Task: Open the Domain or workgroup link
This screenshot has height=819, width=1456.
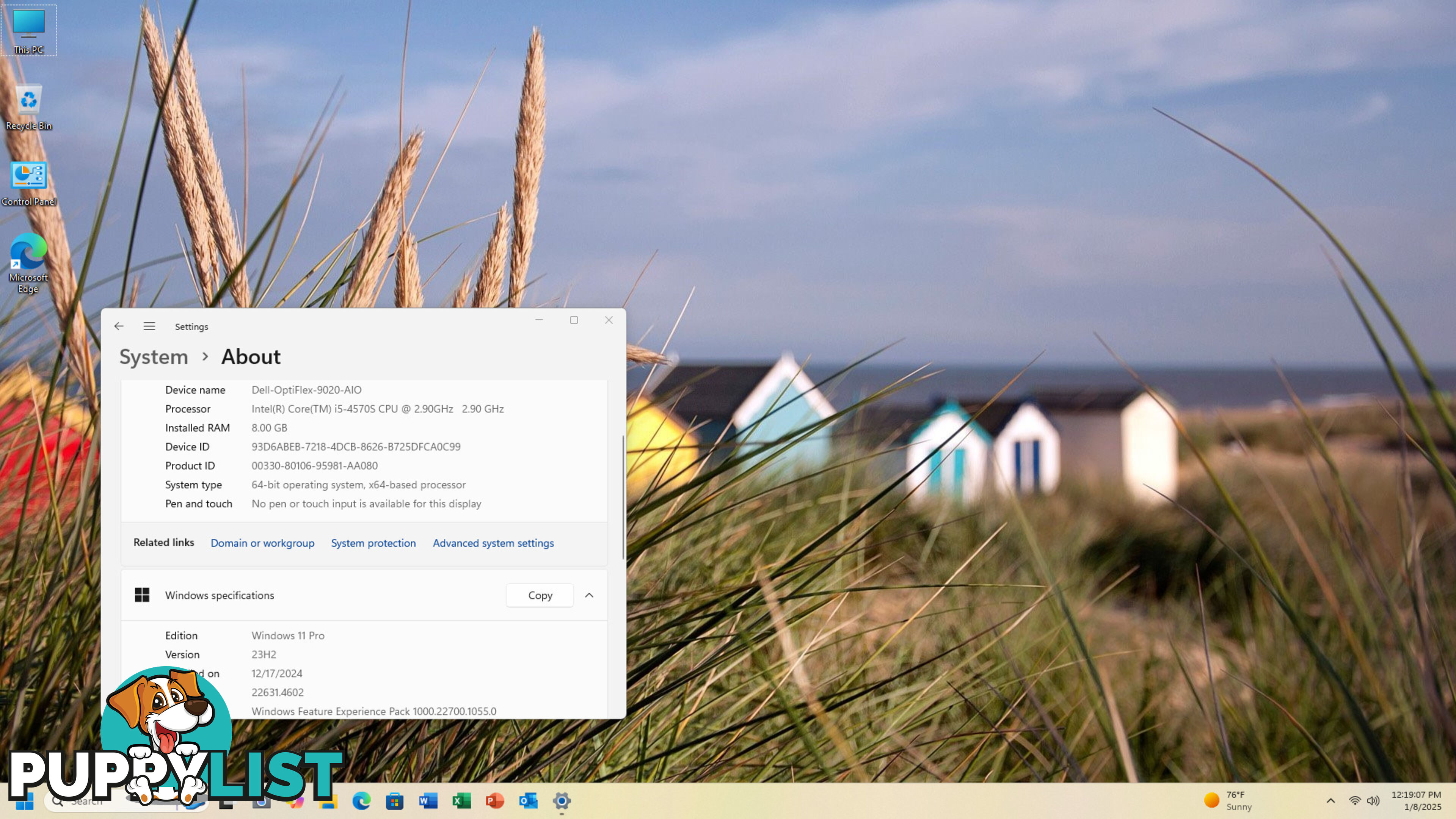Action: [x=262, y=543]
